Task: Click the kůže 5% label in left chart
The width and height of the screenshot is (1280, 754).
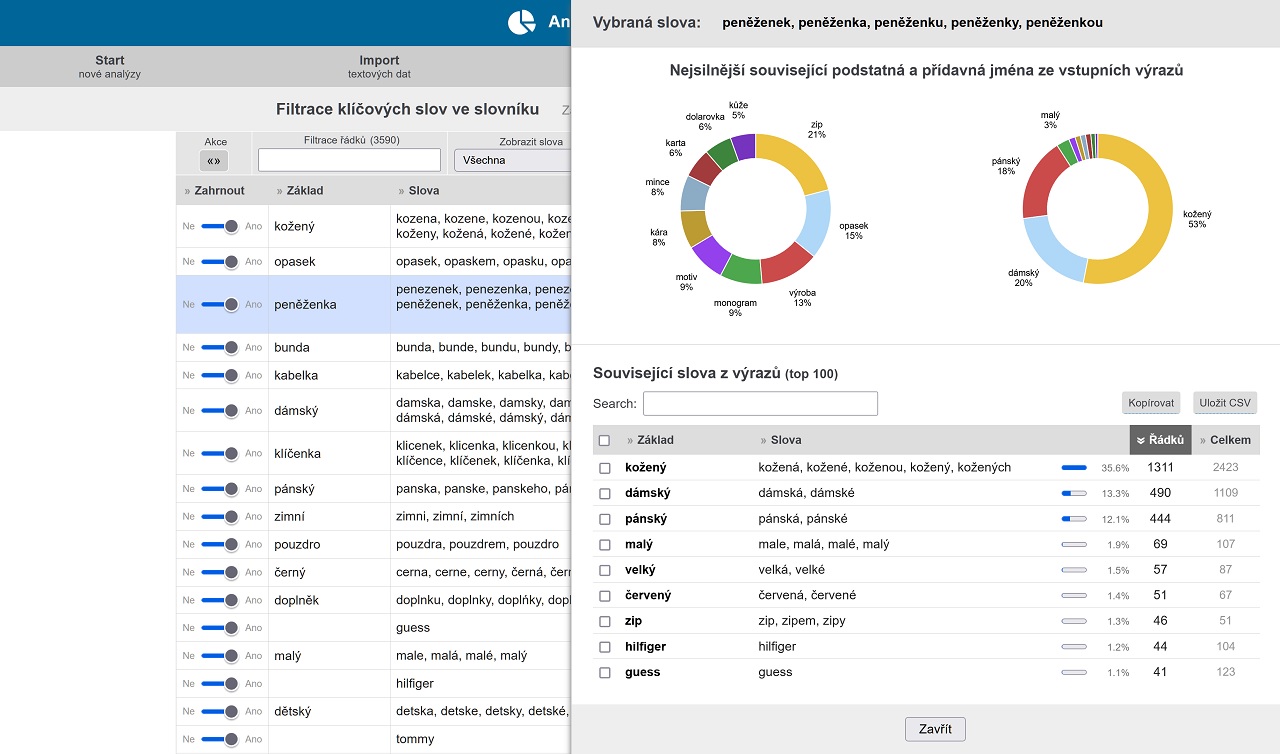Action: [x=738, y=109]
